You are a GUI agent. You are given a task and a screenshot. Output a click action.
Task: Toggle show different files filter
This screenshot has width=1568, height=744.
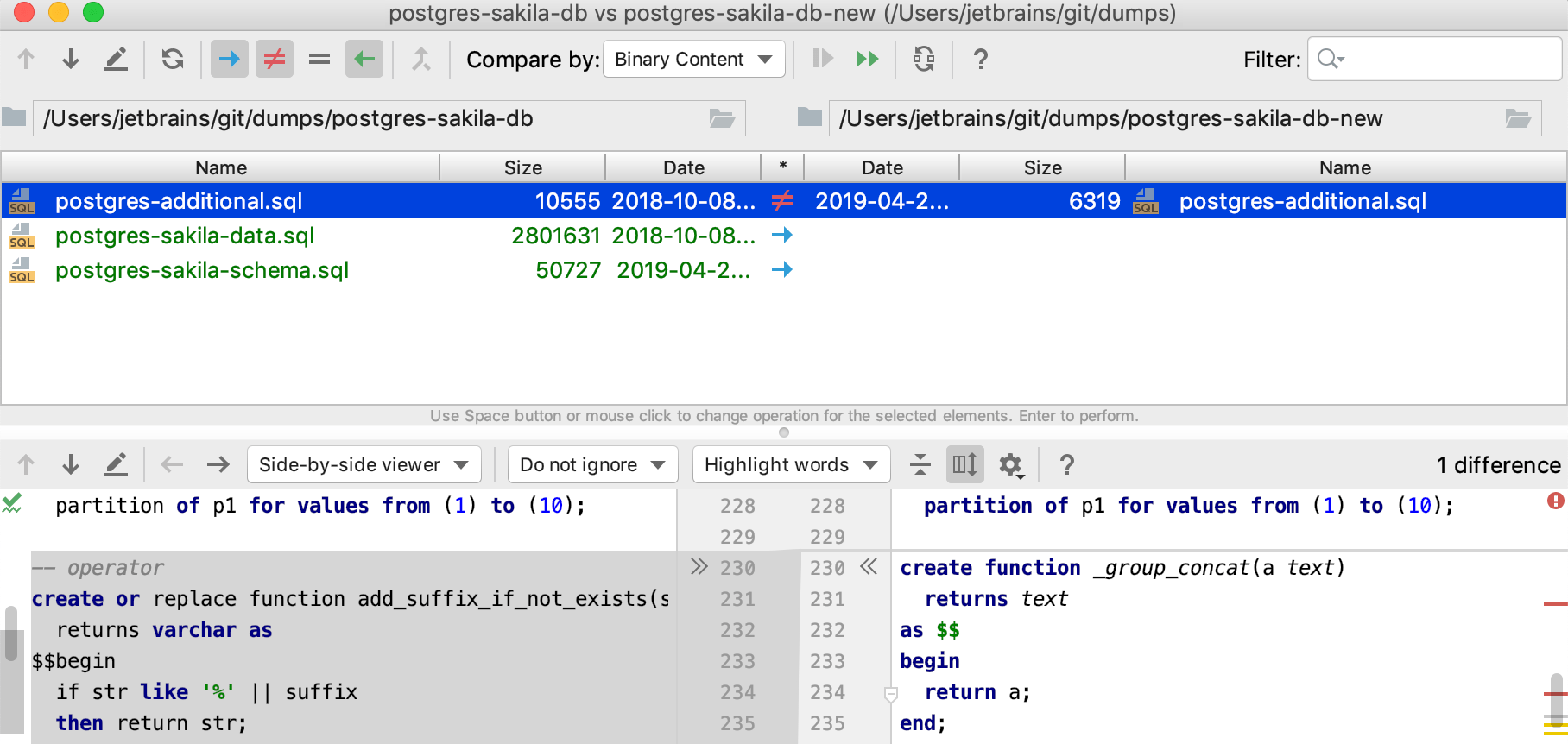point(275,59)
